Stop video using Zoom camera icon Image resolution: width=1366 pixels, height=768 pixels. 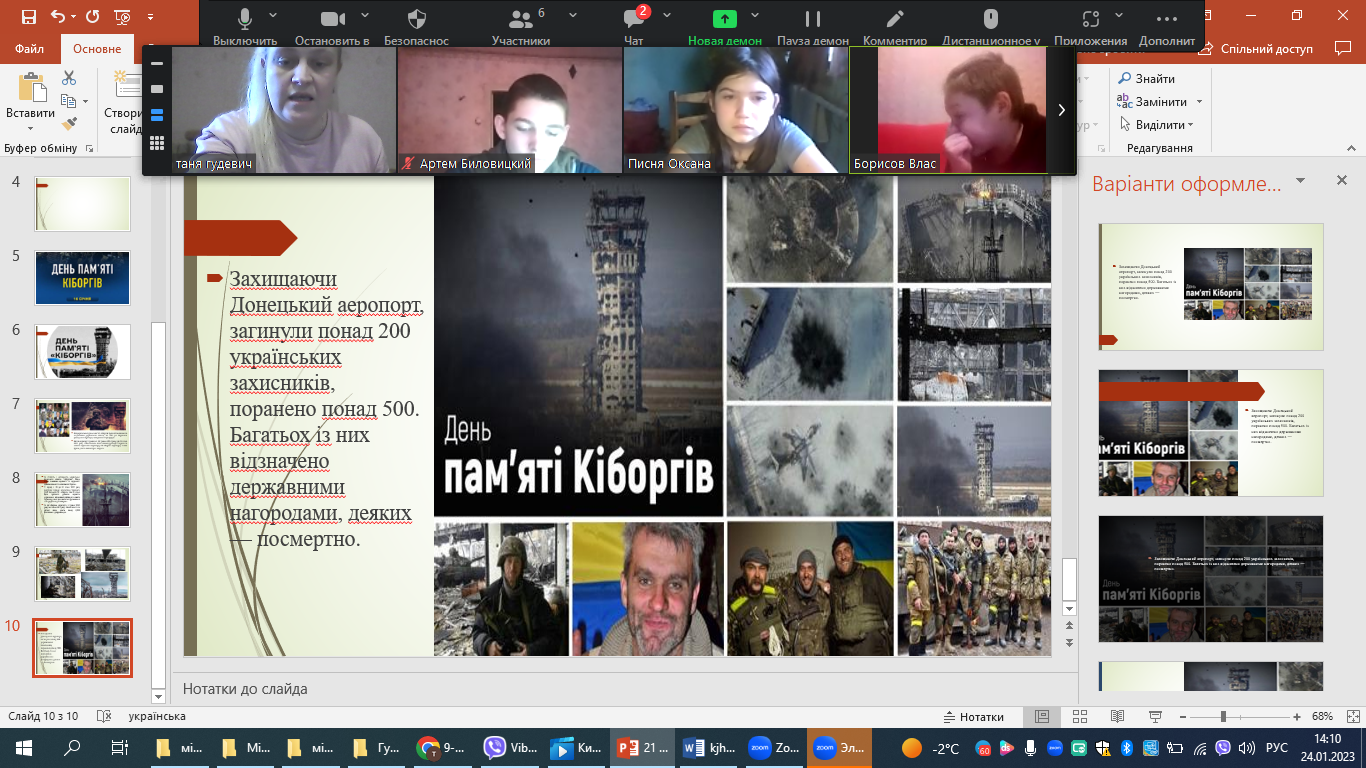coord(332,19)
